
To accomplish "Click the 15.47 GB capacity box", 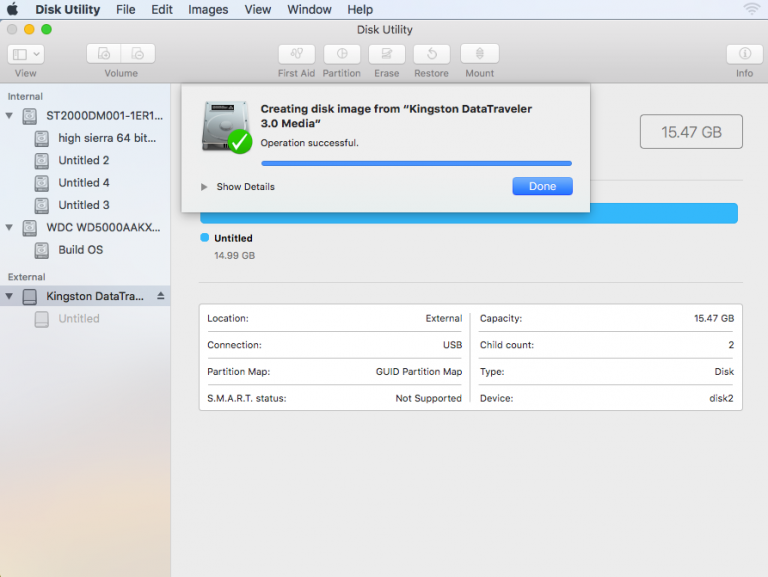I will (x=691, y=132).
